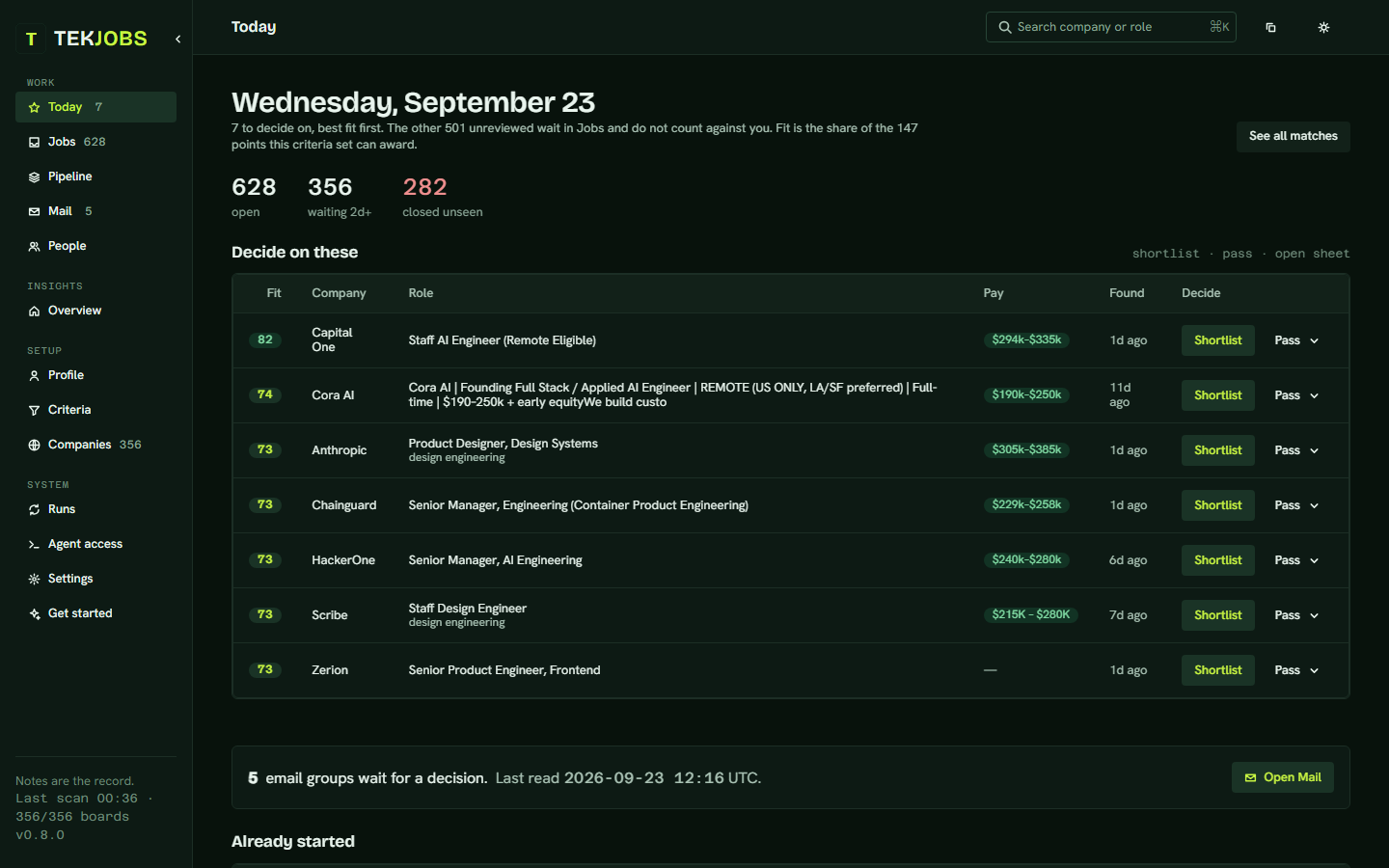Click the Agent access terminal icon
Image resolution: width=1389 pixels, height=868 pixels.
34,544
